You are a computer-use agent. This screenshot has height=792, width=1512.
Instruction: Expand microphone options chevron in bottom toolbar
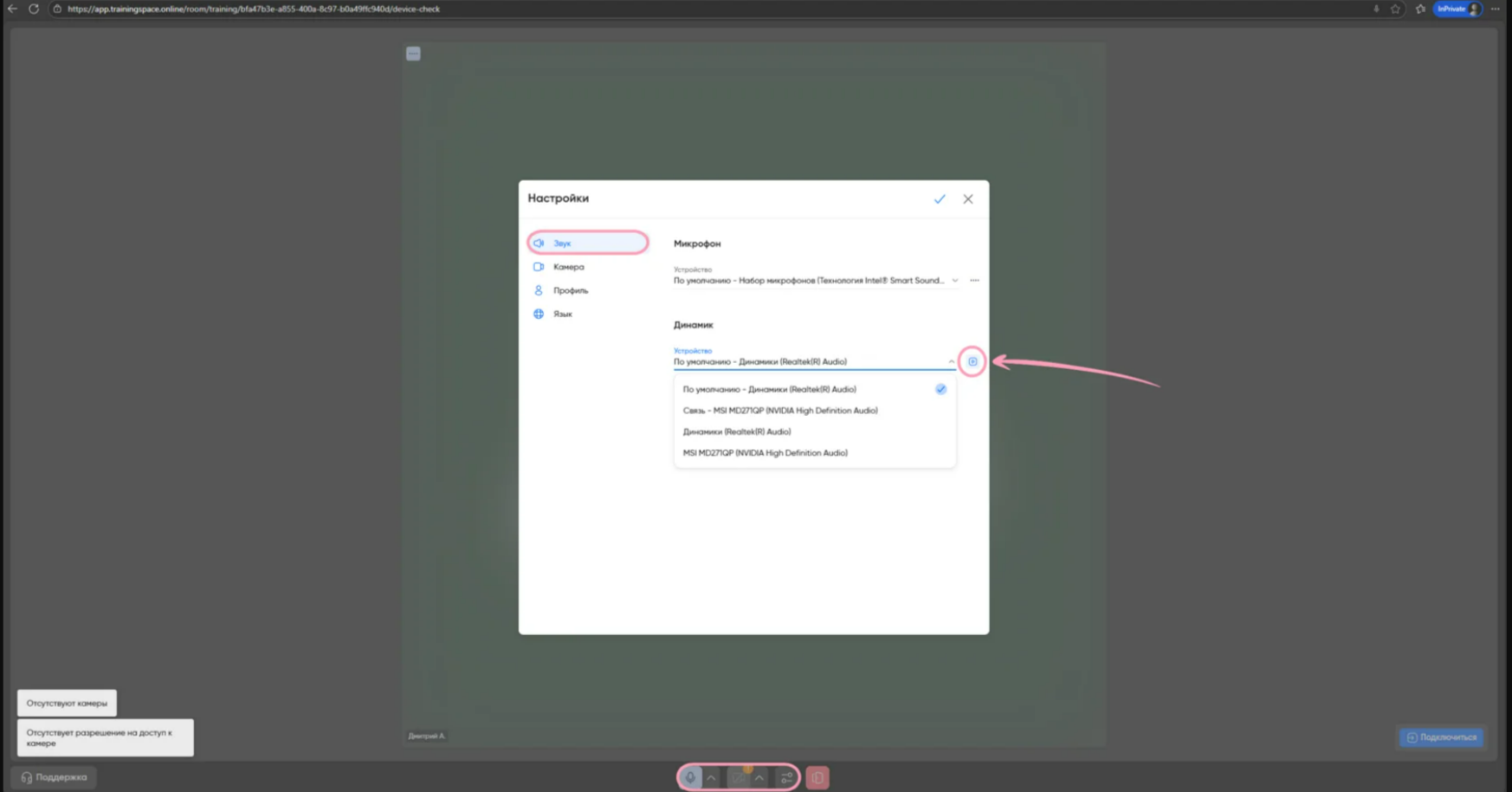coord(711,778)
